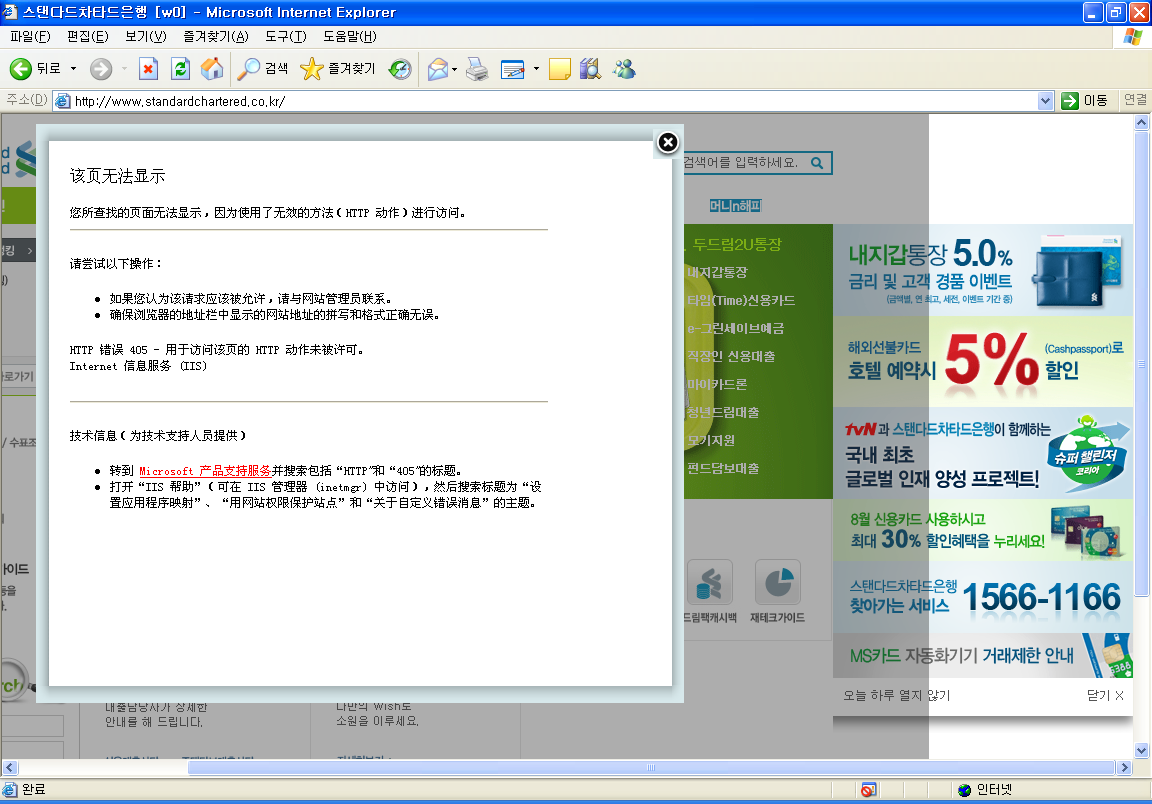Expand the Mail button dropdown arrow
Viewport: 1152px width, 804px height.
pyautogui.click(x=455, y=69)
